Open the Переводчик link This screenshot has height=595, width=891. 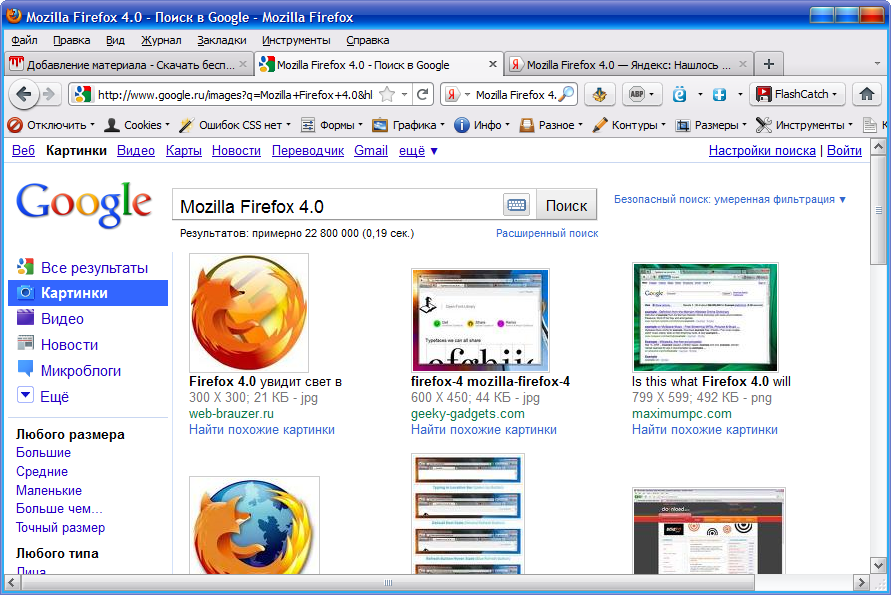308,151
